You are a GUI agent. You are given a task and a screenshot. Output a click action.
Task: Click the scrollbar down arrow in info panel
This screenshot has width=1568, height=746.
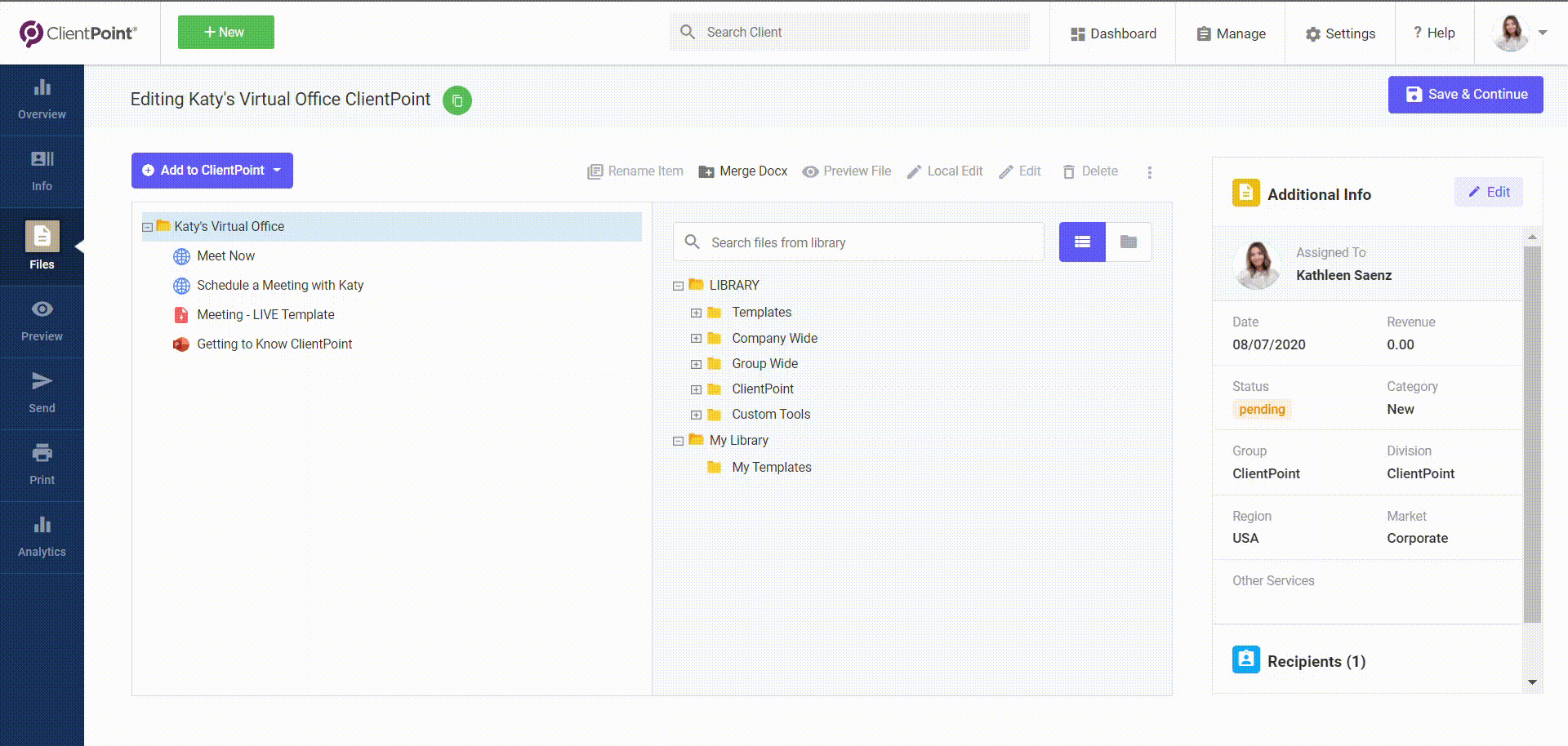pos(1532,682)
